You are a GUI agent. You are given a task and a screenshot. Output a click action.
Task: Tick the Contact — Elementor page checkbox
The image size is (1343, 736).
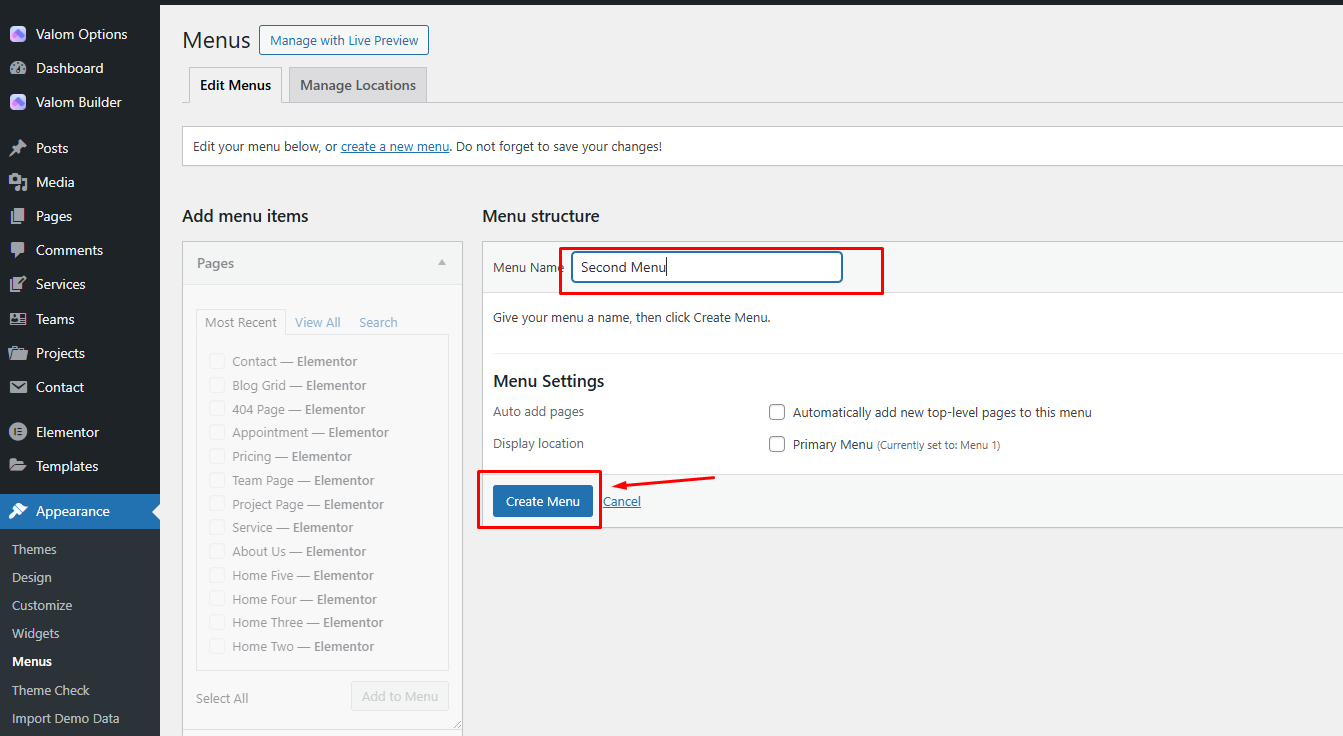(217, 361)
